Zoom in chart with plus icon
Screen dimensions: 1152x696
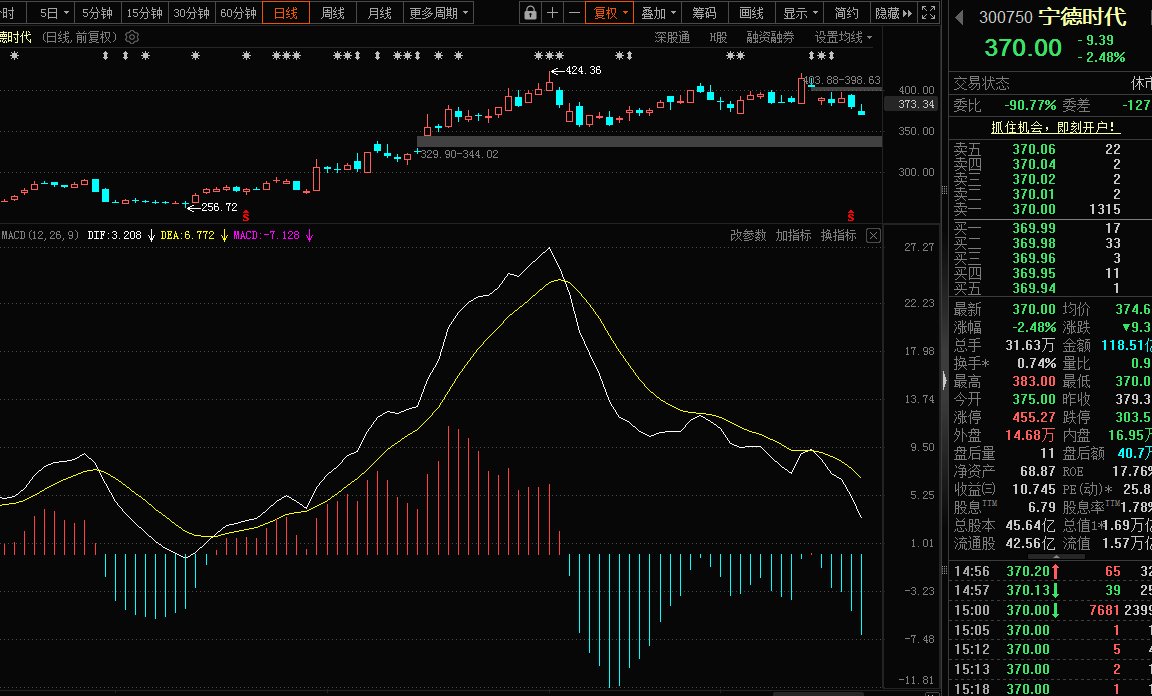[552, 12]
